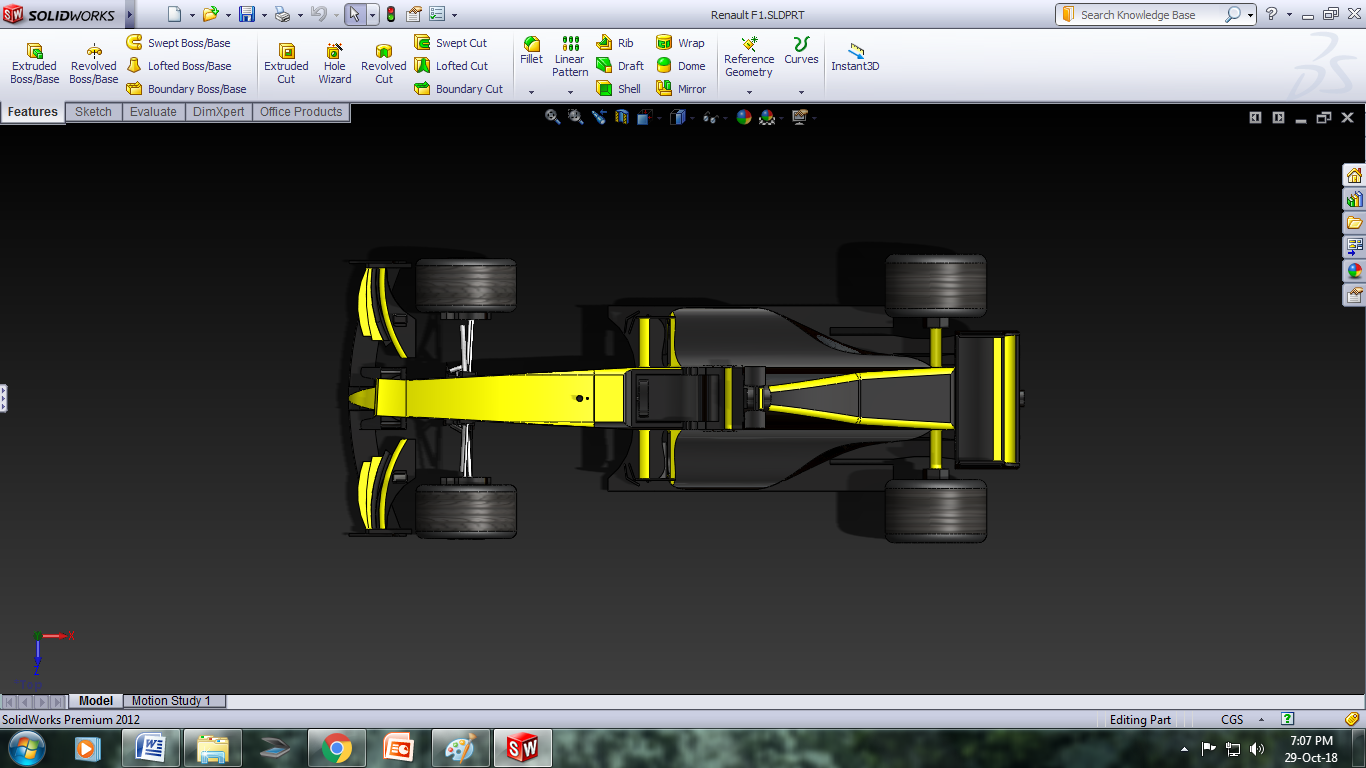Viewport: 1366px width, 768px height.
Task: Click the Rebuild traffic light icon
Action: [390, 14]
